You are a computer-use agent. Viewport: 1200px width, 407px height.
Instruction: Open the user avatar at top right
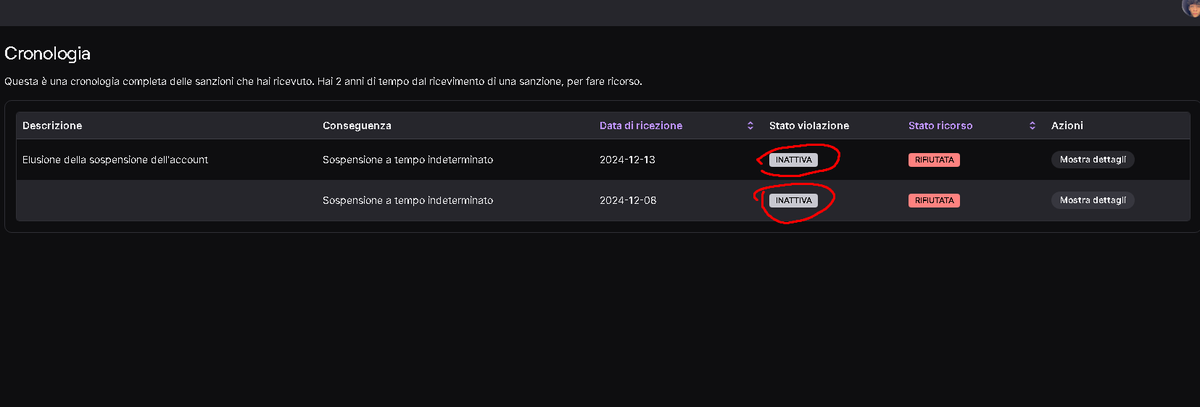click(x=1190, y=6)
